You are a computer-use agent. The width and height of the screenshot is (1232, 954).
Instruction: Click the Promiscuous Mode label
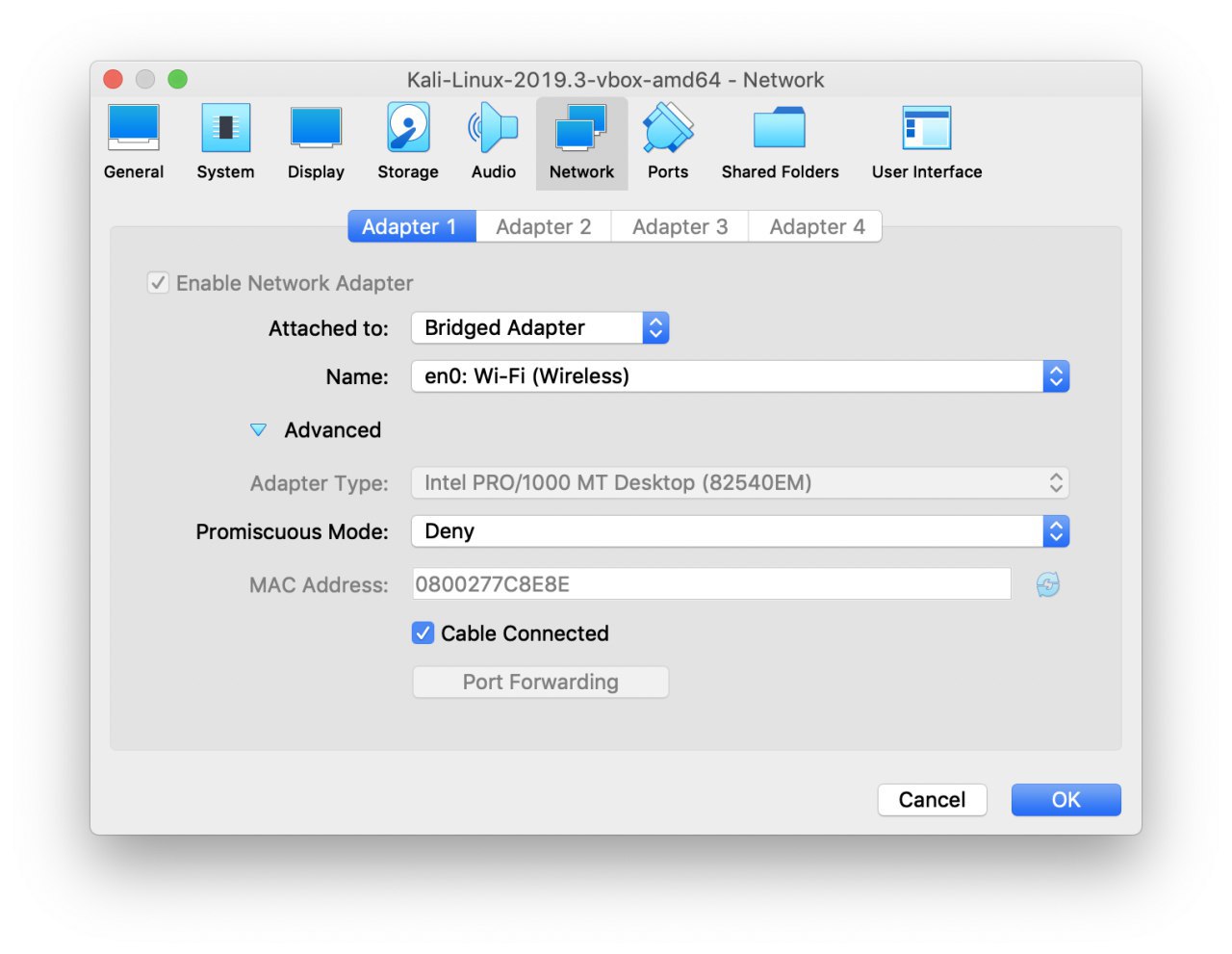[x=292, y=531]
